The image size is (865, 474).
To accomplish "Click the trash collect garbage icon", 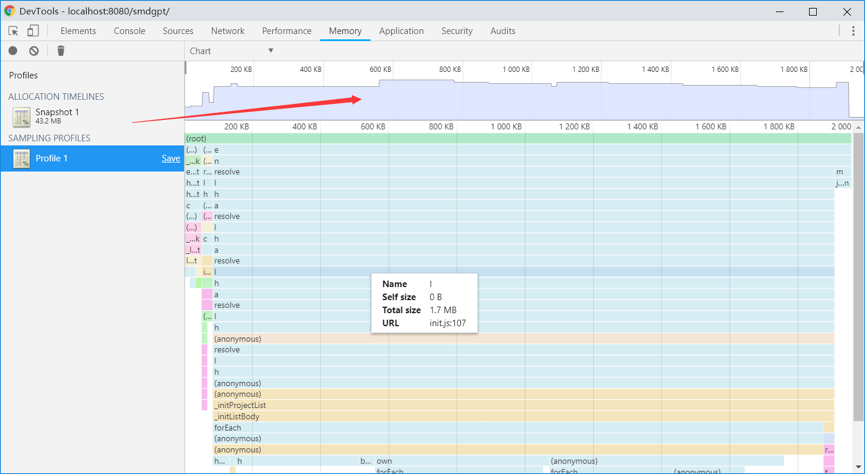I will (61, 51).
